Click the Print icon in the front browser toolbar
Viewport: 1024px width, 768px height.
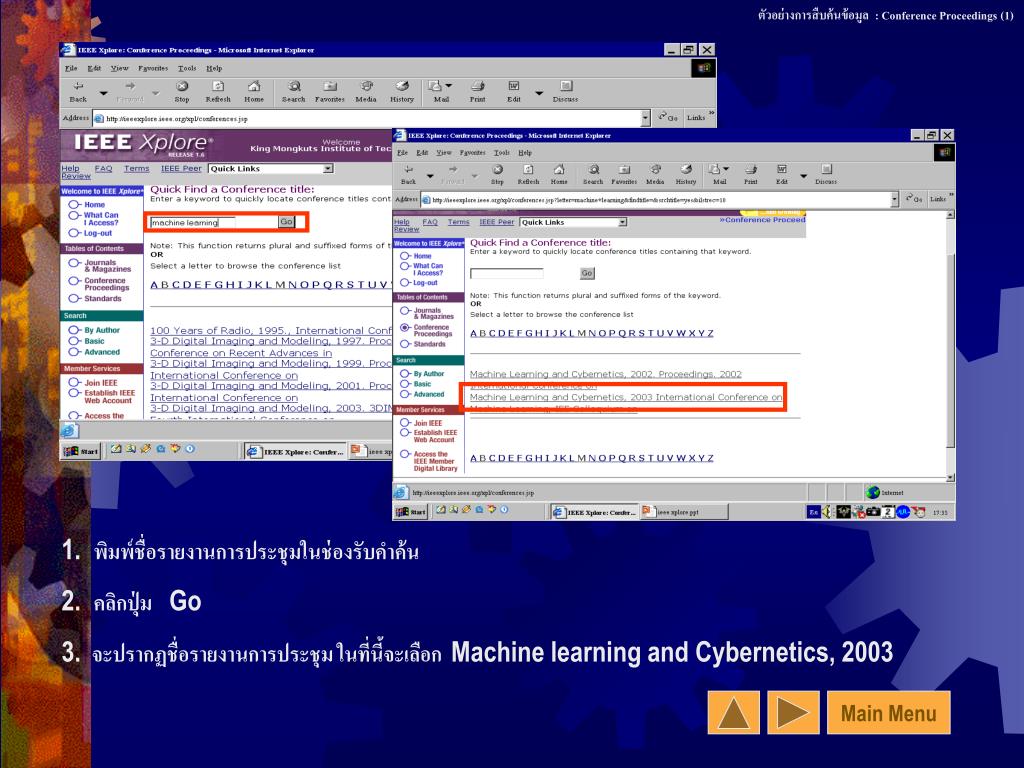[x=751, y=170]
